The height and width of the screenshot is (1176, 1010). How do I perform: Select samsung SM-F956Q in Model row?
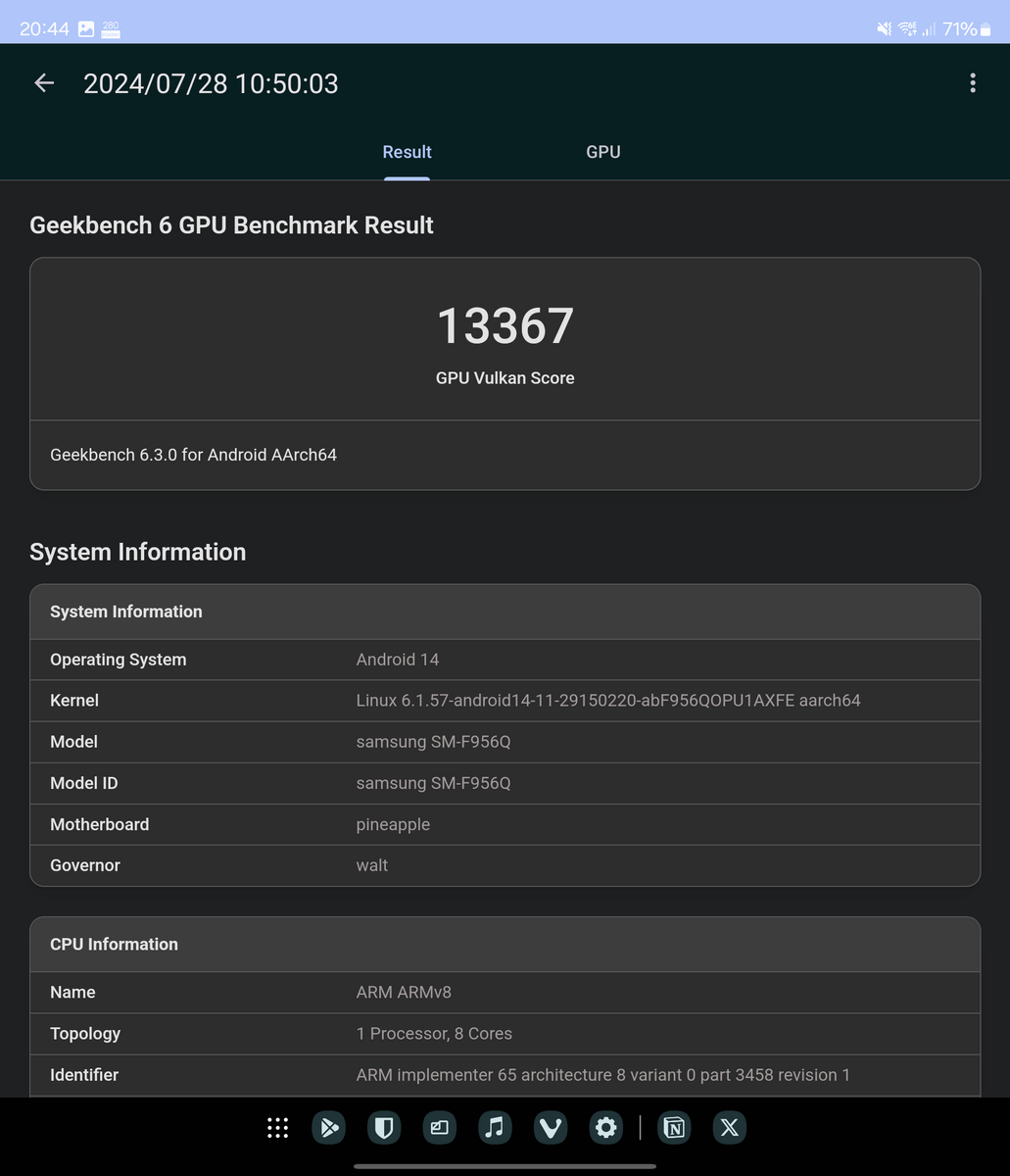(433, 742)
